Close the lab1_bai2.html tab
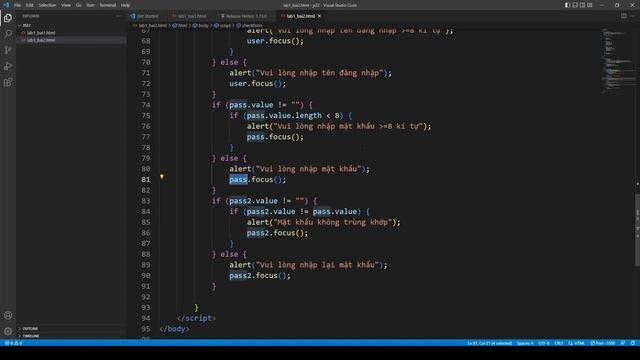This screenshot has height=360, width=640. [x=320, y=16]
